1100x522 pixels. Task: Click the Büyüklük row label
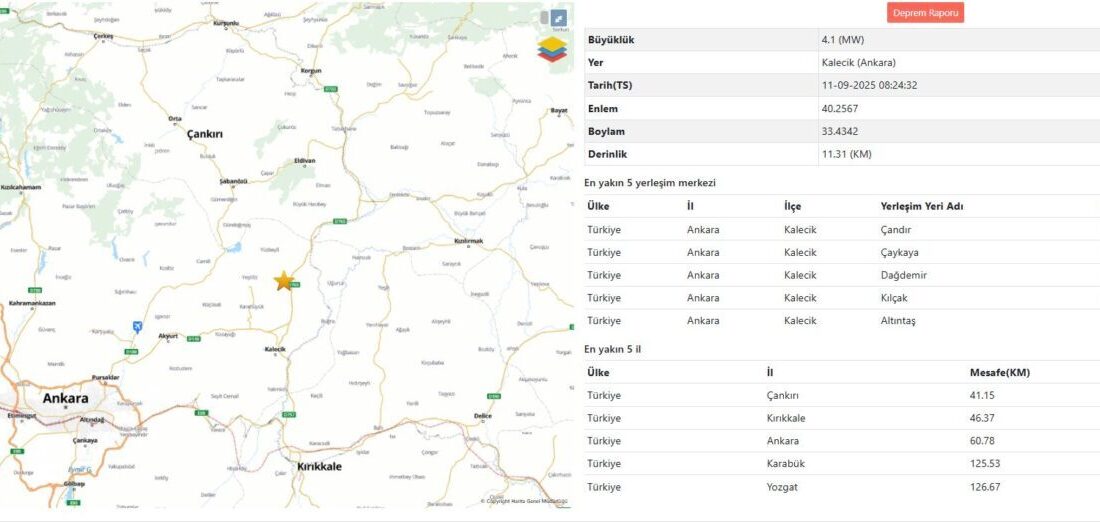pyautogui.click(x=611, y=40)
